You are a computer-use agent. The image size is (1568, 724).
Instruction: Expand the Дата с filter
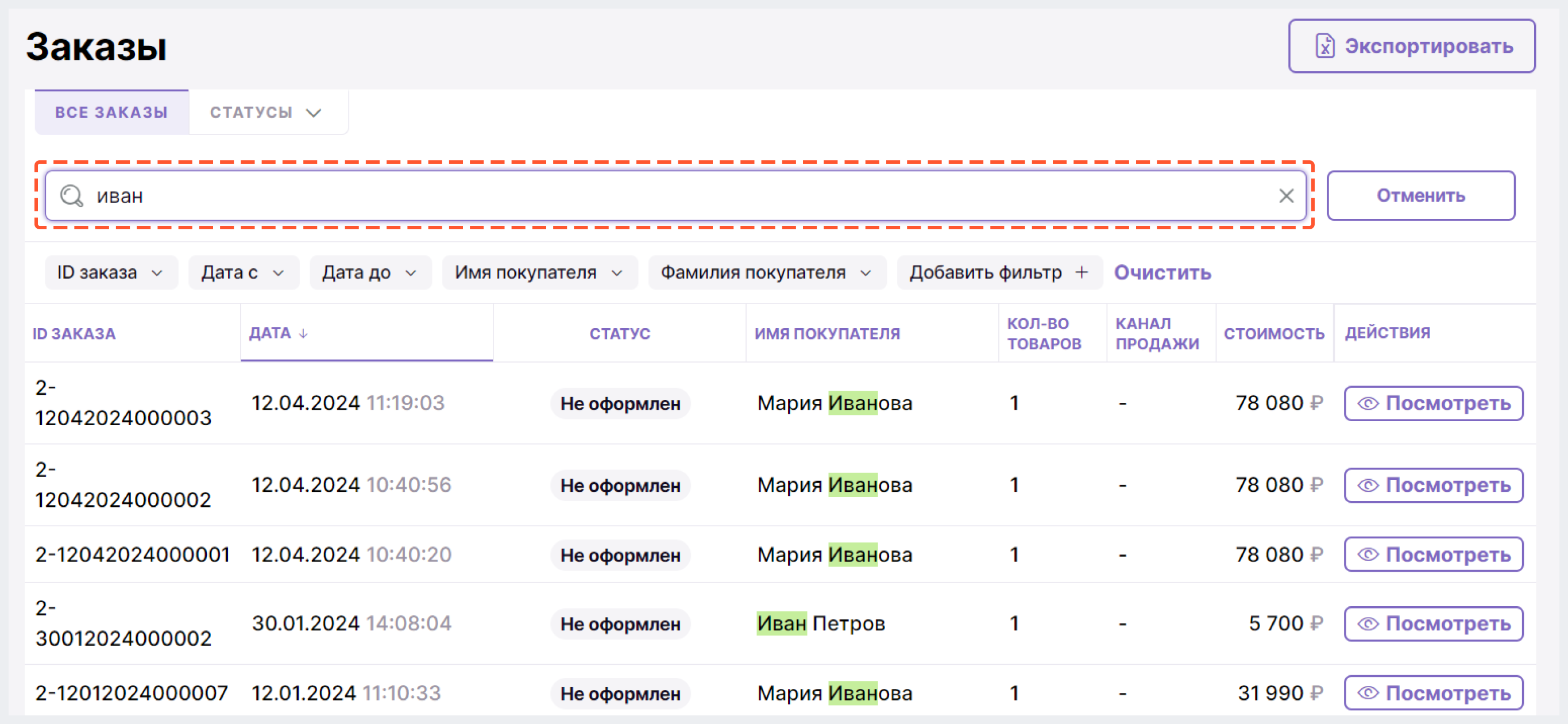point(244,273)
